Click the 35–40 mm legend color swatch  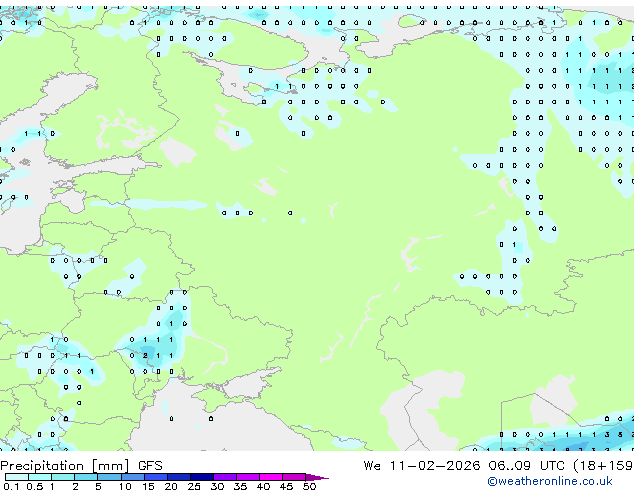(247, 477)
